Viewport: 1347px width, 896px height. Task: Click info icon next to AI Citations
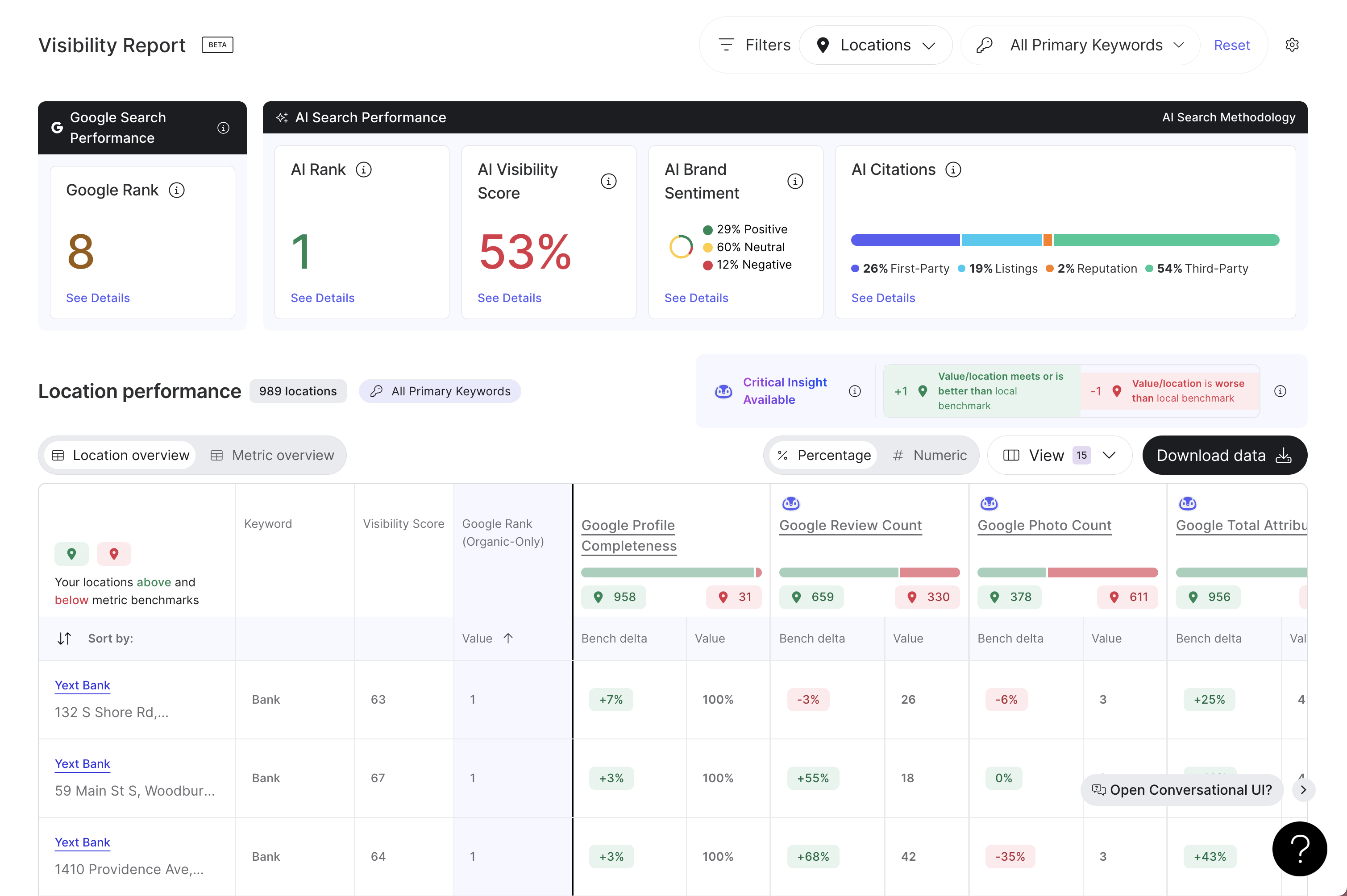pyautogui.click(x=952, y=169)
